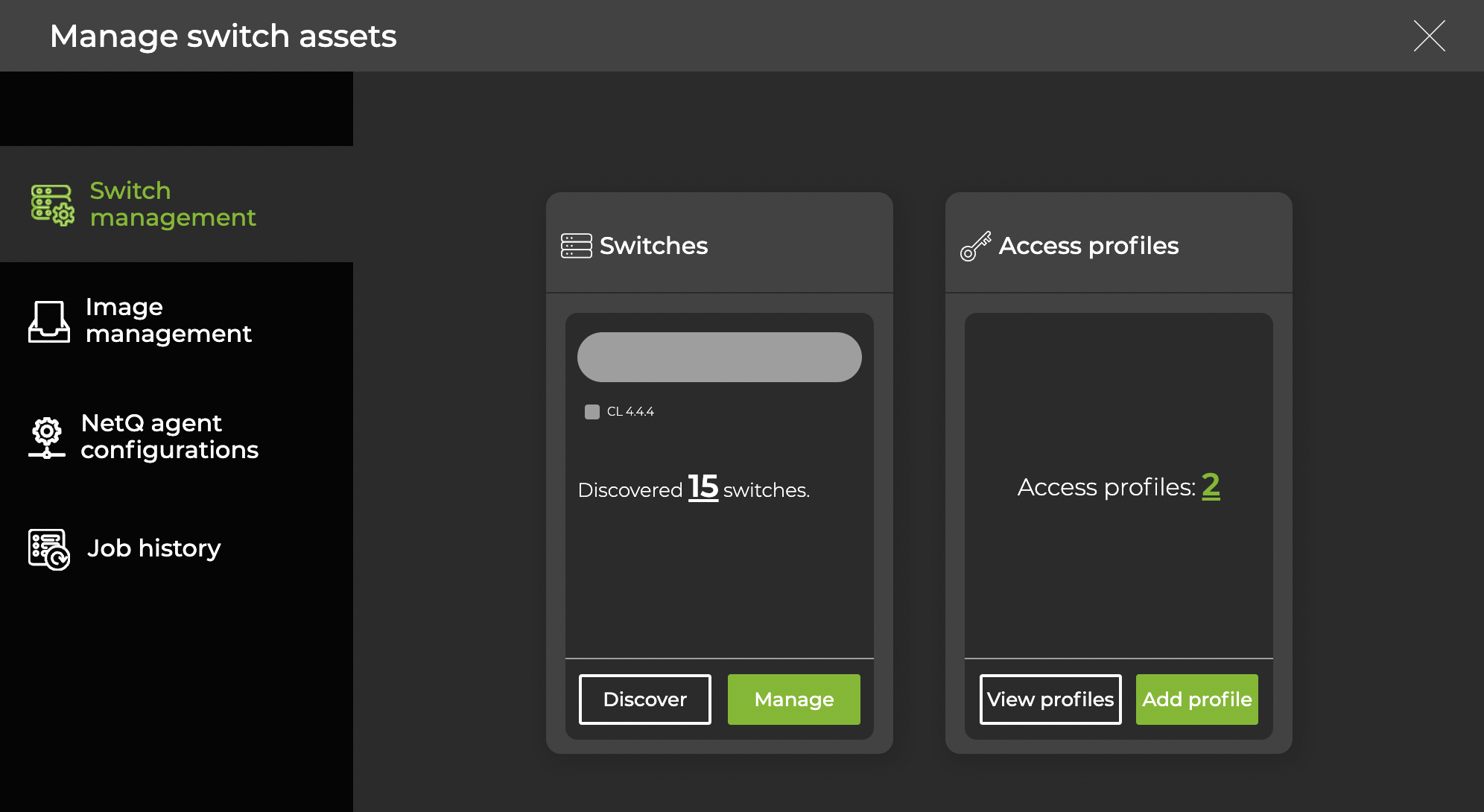Click the NetQ agent configurations gear icon
Image resolution: width=1484 pixels, height=812 pixels.
47,437
